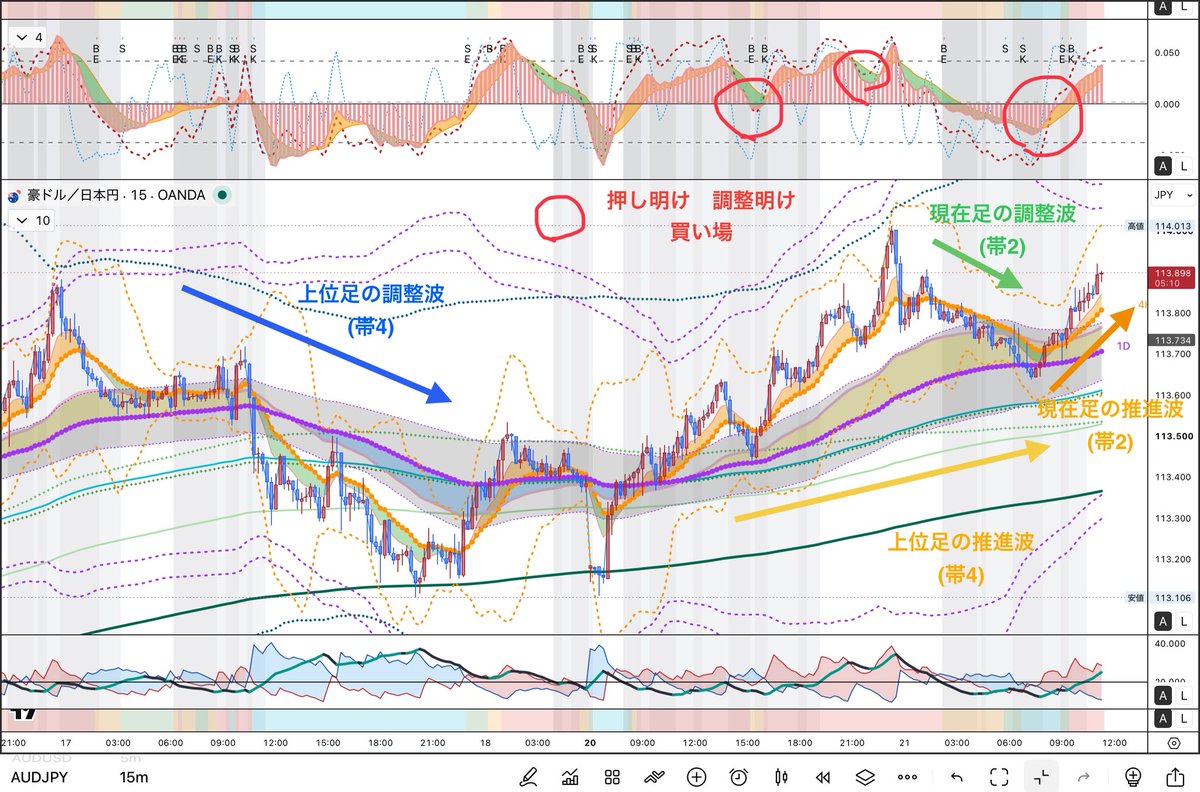Toggle auto scale A for the main price pane
1200x792 pixels.
[1161, 621]
